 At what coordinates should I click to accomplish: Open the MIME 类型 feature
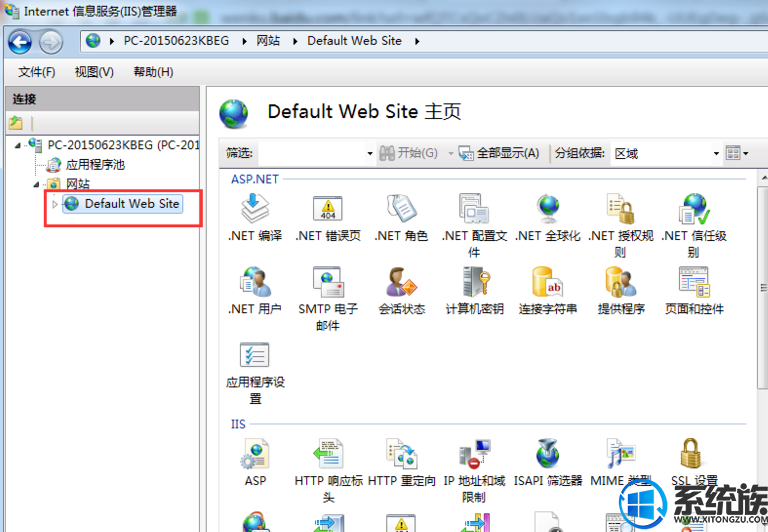pos(621,462)
